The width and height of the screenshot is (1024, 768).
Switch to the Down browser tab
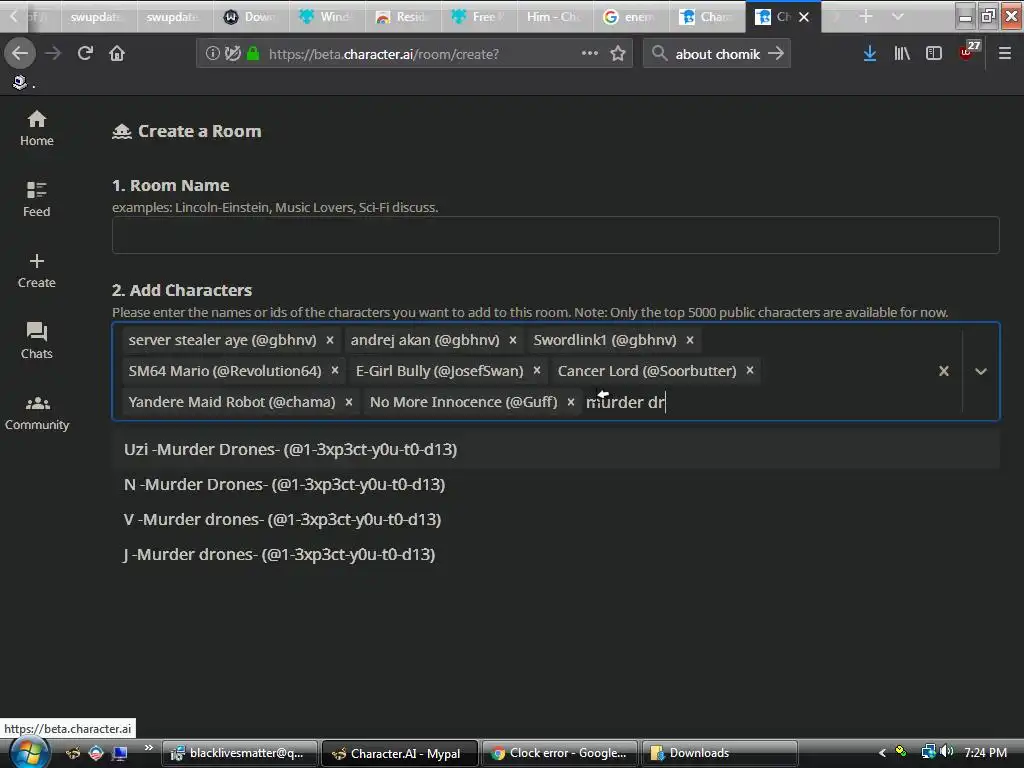(x=251, y=17)
